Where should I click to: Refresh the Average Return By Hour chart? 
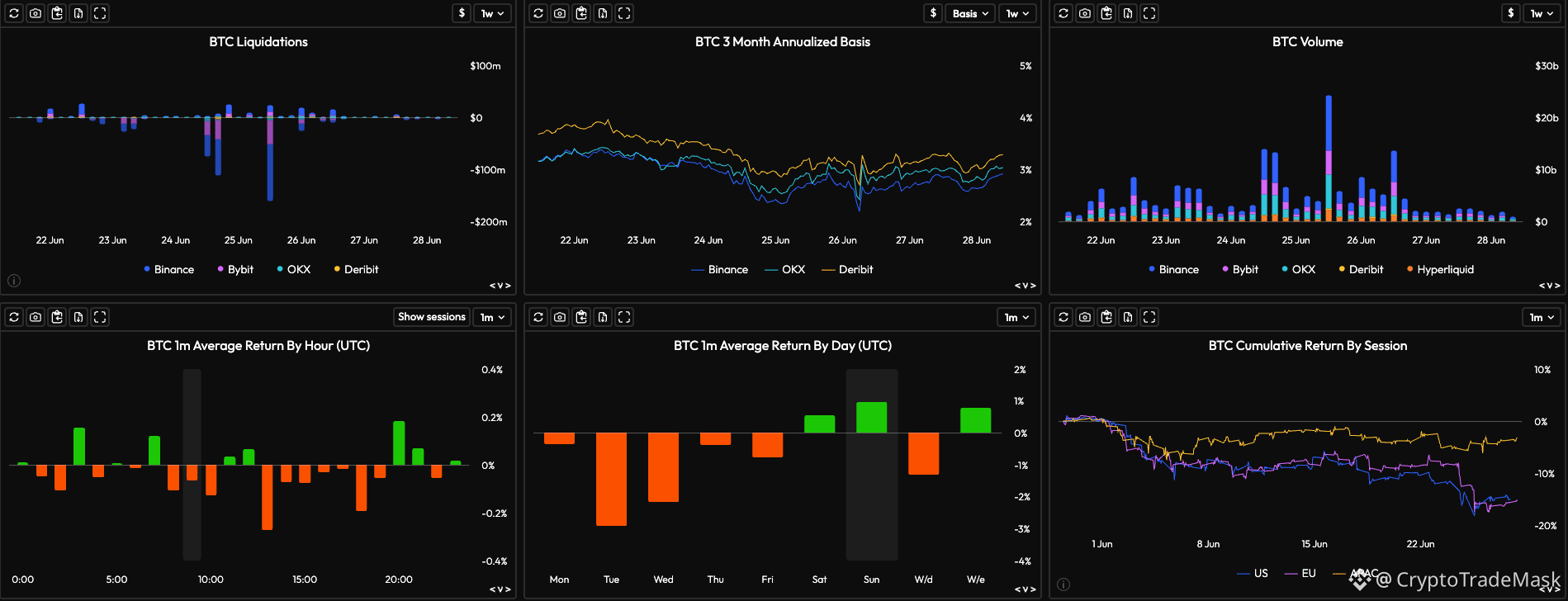click(x=14, y=317)
